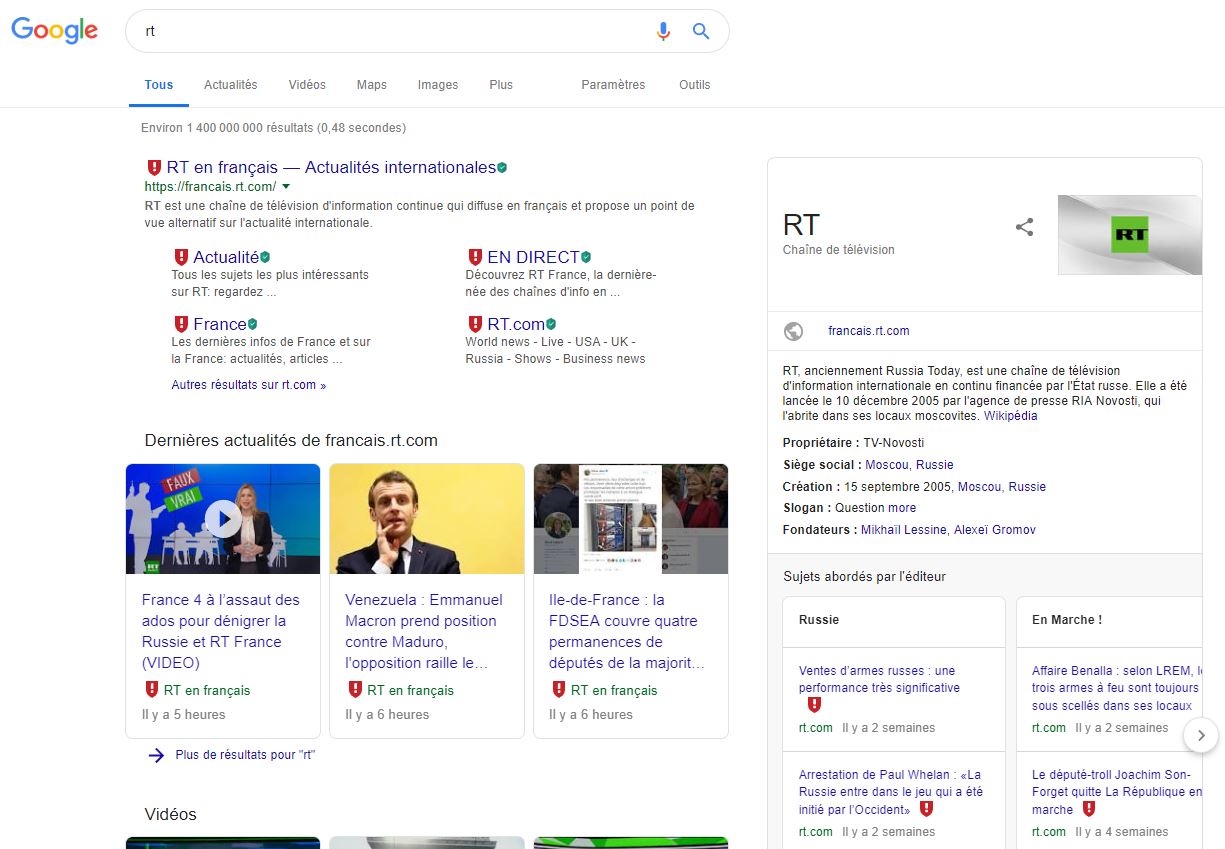Click red shield after Joachim Son-Forget headline
This screenshot has height=849, width=1225.
pyautogui.click(x=1089, y=809)
